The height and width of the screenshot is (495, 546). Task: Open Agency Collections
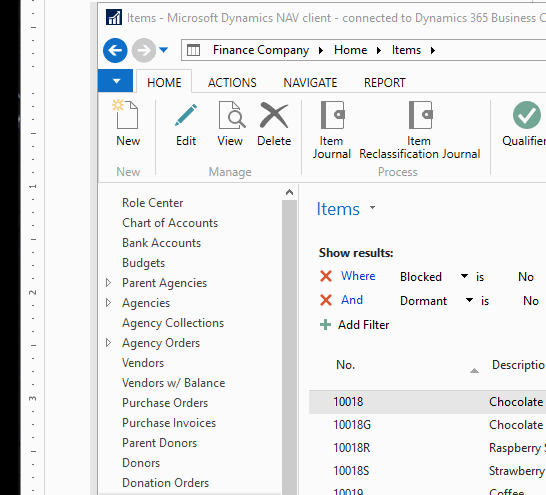click(x=173, y=323)
